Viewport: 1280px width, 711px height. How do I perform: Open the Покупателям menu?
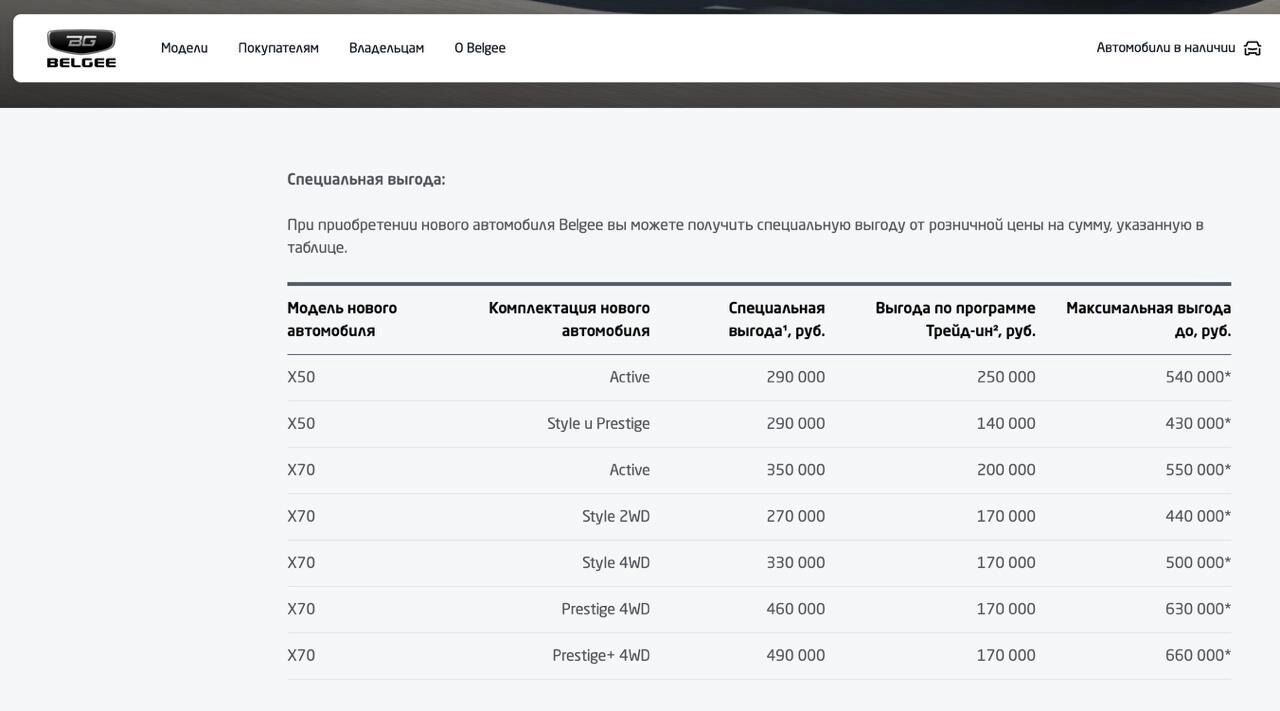[x=278, y=48]
